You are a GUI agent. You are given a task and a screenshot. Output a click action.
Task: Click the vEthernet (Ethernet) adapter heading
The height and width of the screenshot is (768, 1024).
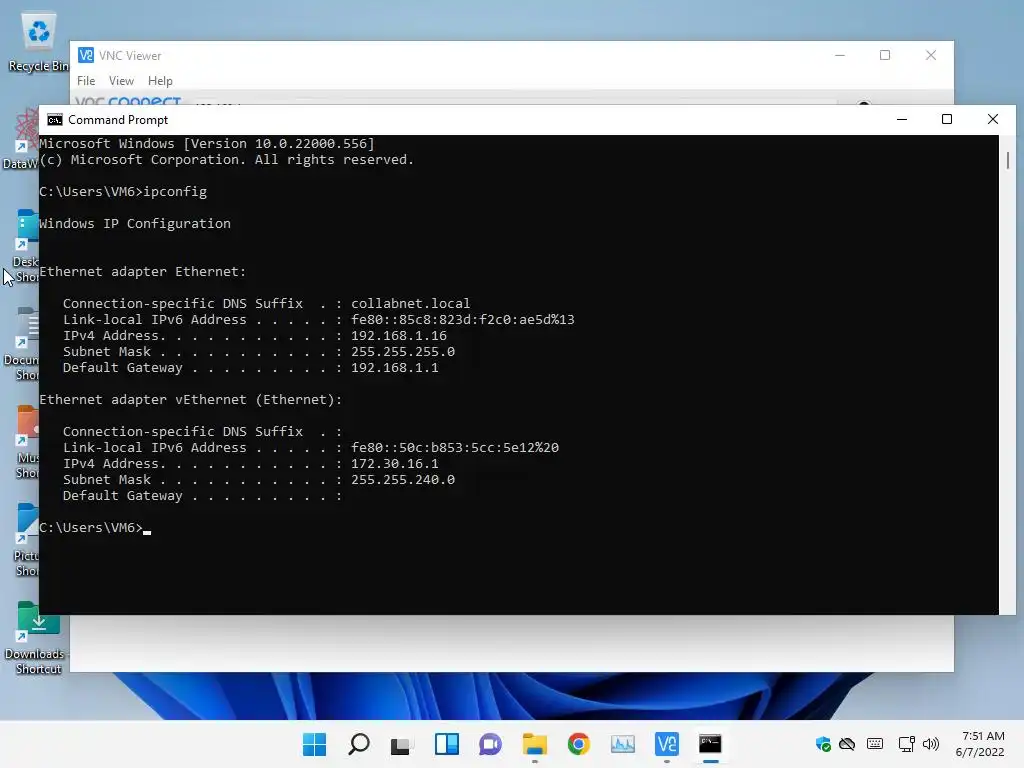(x=191, y=400)
